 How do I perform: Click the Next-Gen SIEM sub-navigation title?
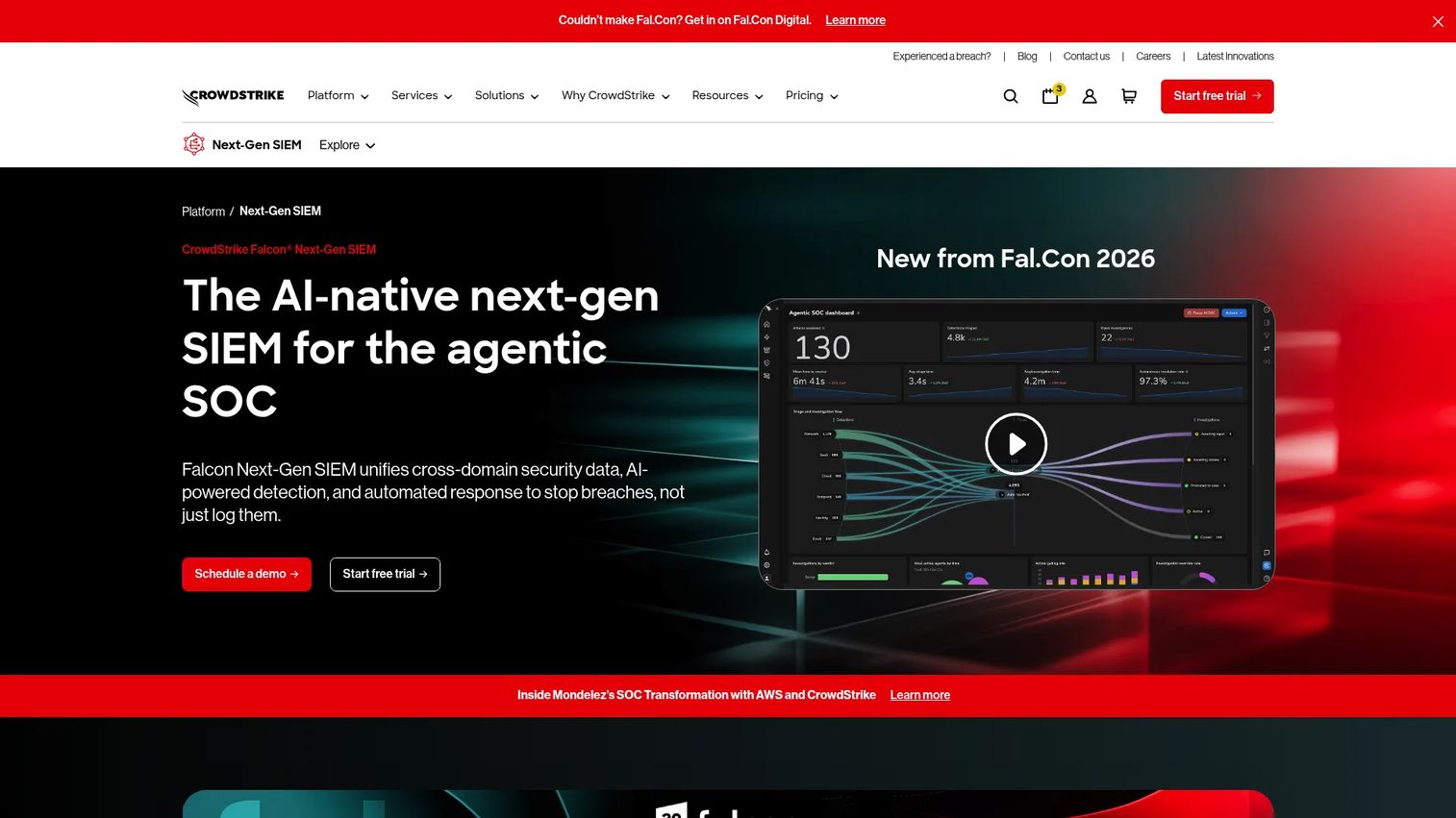257,145
